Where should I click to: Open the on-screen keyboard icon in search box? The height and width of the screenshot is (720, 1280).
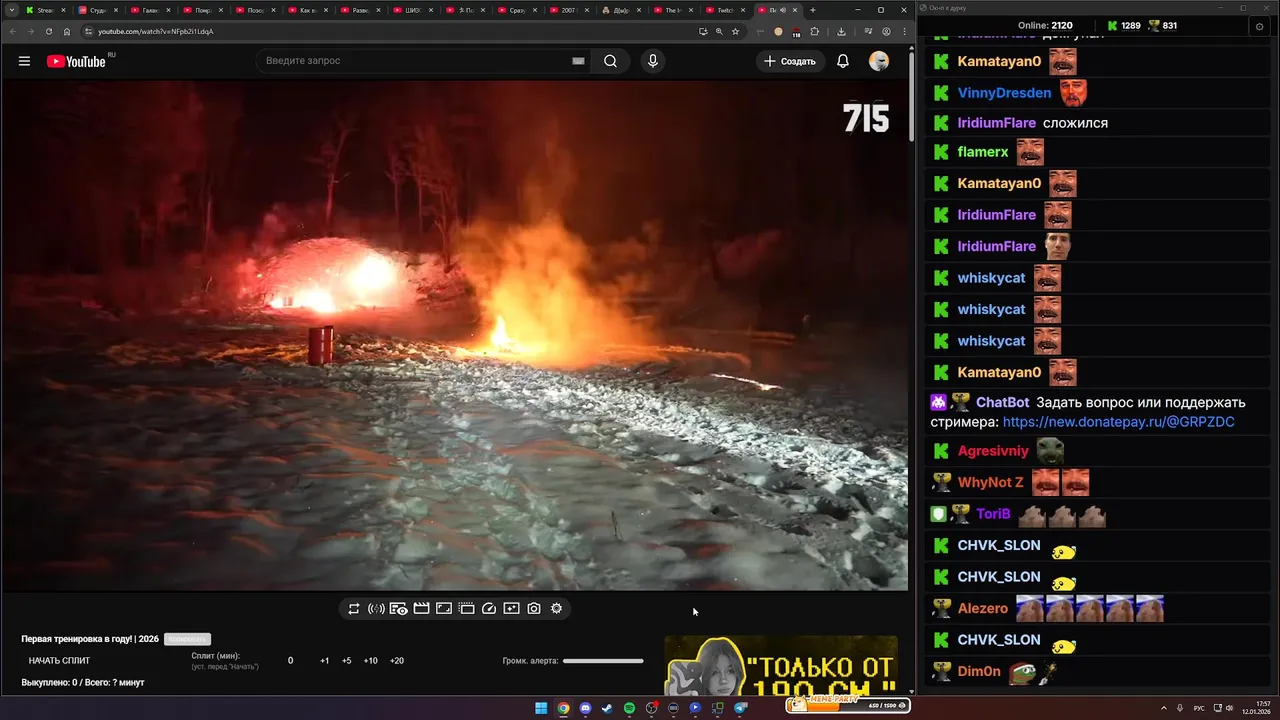tap(578, 61)
